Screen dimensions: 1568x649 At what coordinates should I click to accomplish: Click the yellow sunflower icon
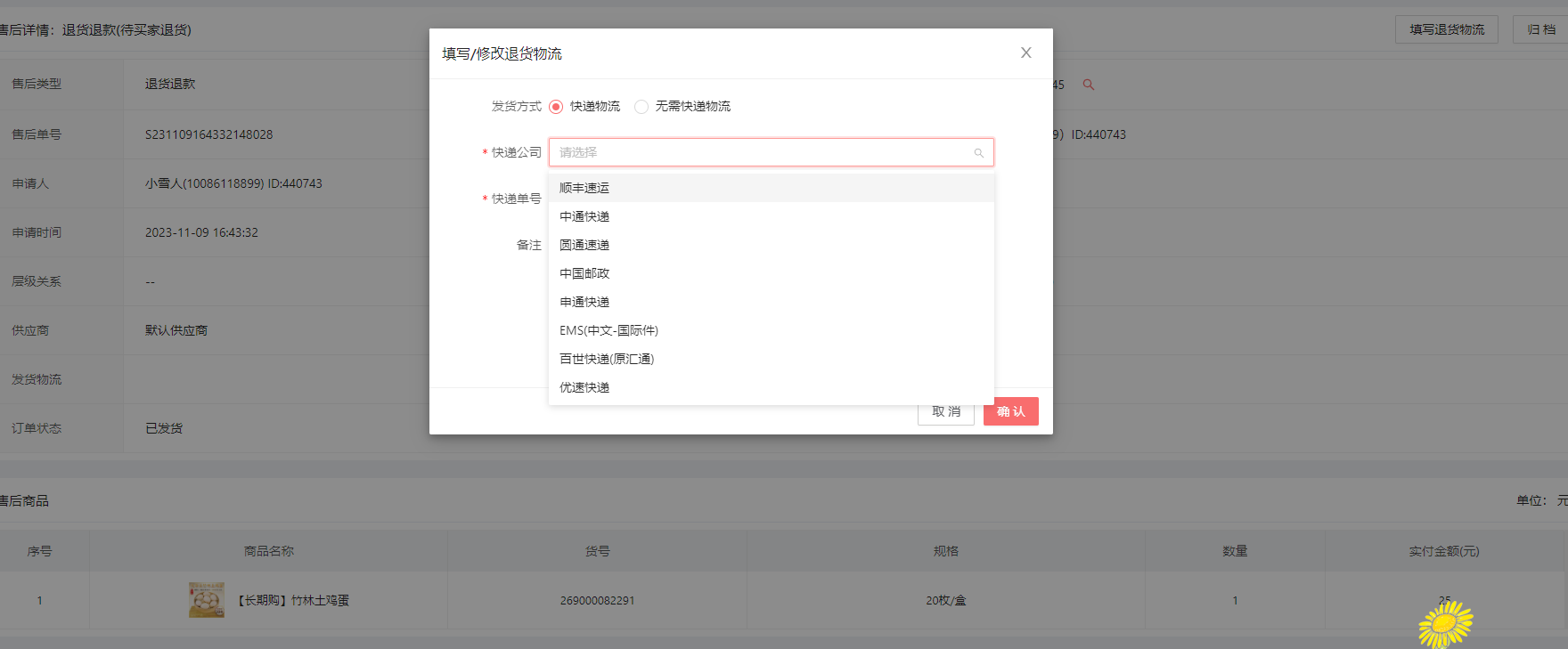[x=1445, y=624]
